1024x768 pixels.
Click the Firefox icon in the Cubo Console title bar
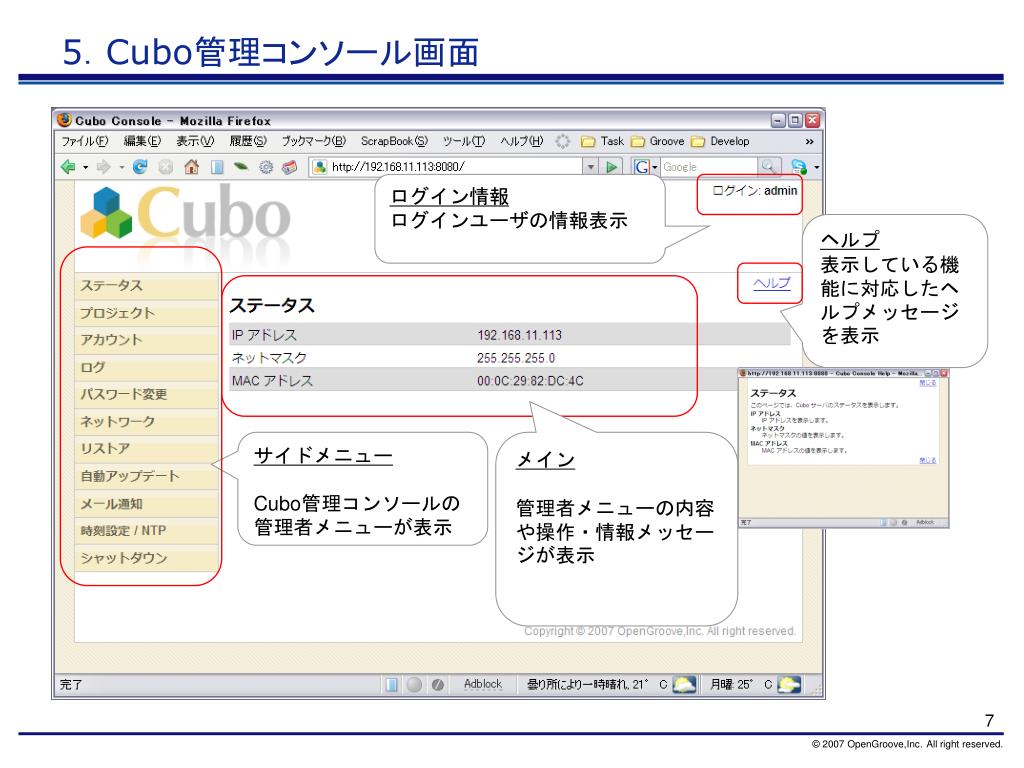64,120
